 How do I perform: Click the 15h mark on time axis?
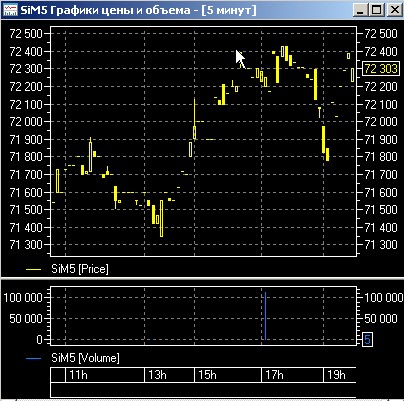[207, 375]
